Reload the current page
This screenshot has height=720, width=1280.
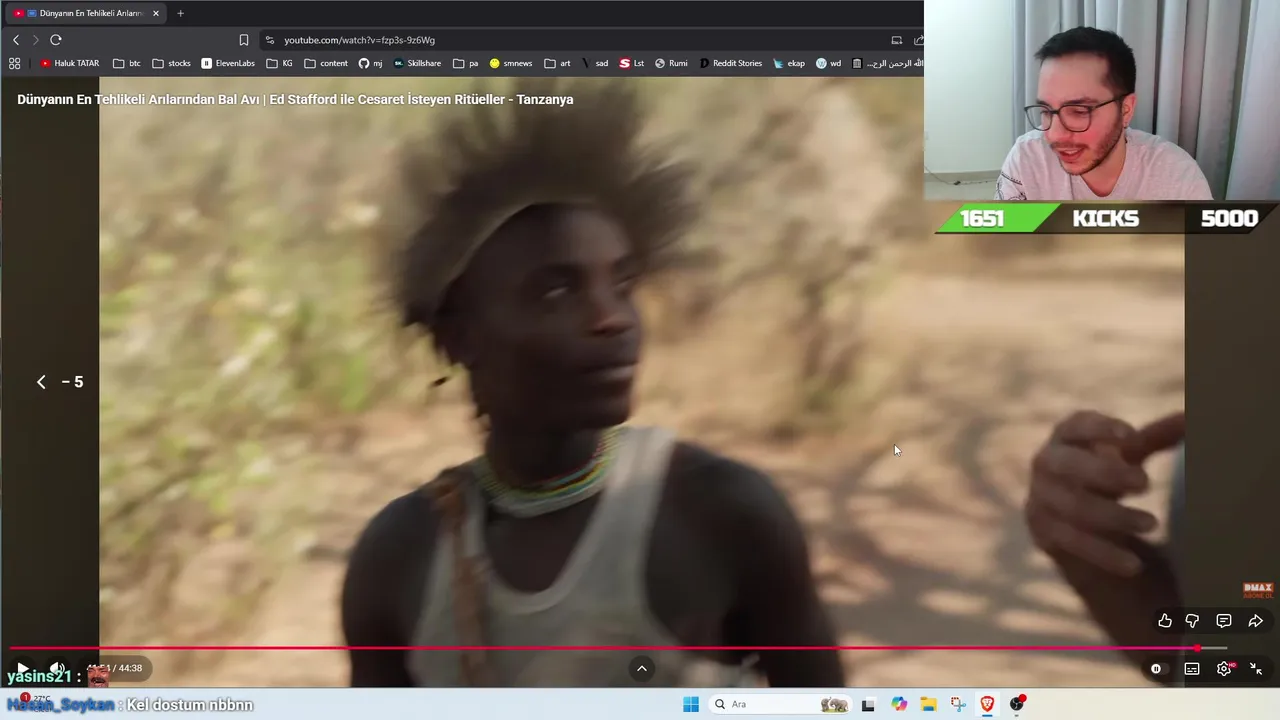pos(56,40)
